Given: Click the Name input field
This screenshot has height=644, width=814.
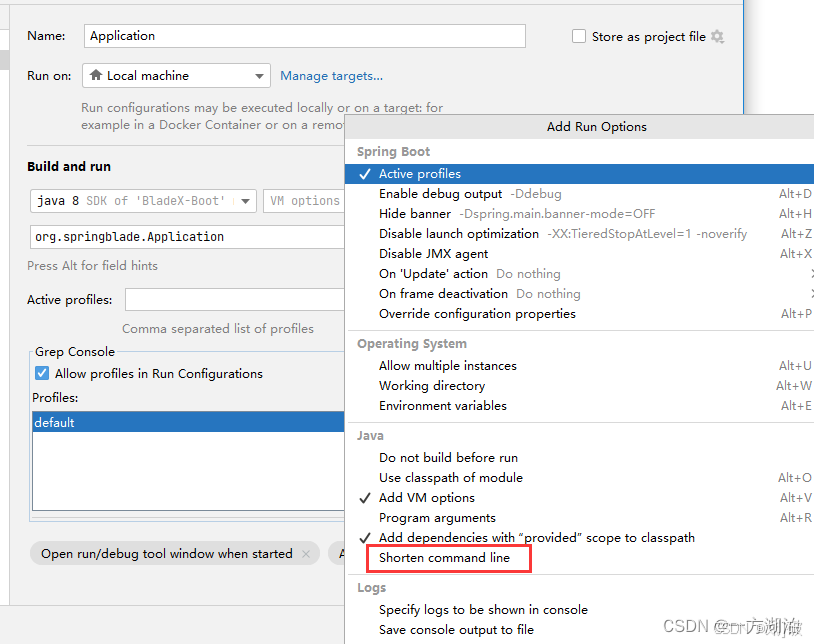Looking at the screenshot, I should click(x=305, y=36).
